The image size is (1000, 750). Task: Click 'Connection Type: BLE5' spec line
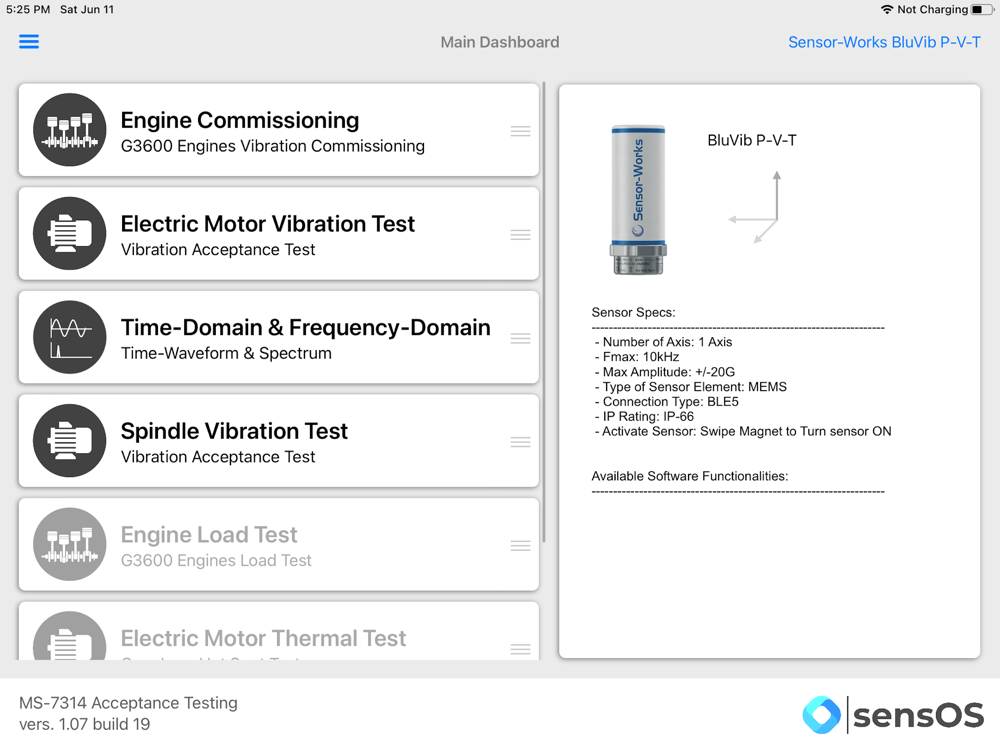666,402
